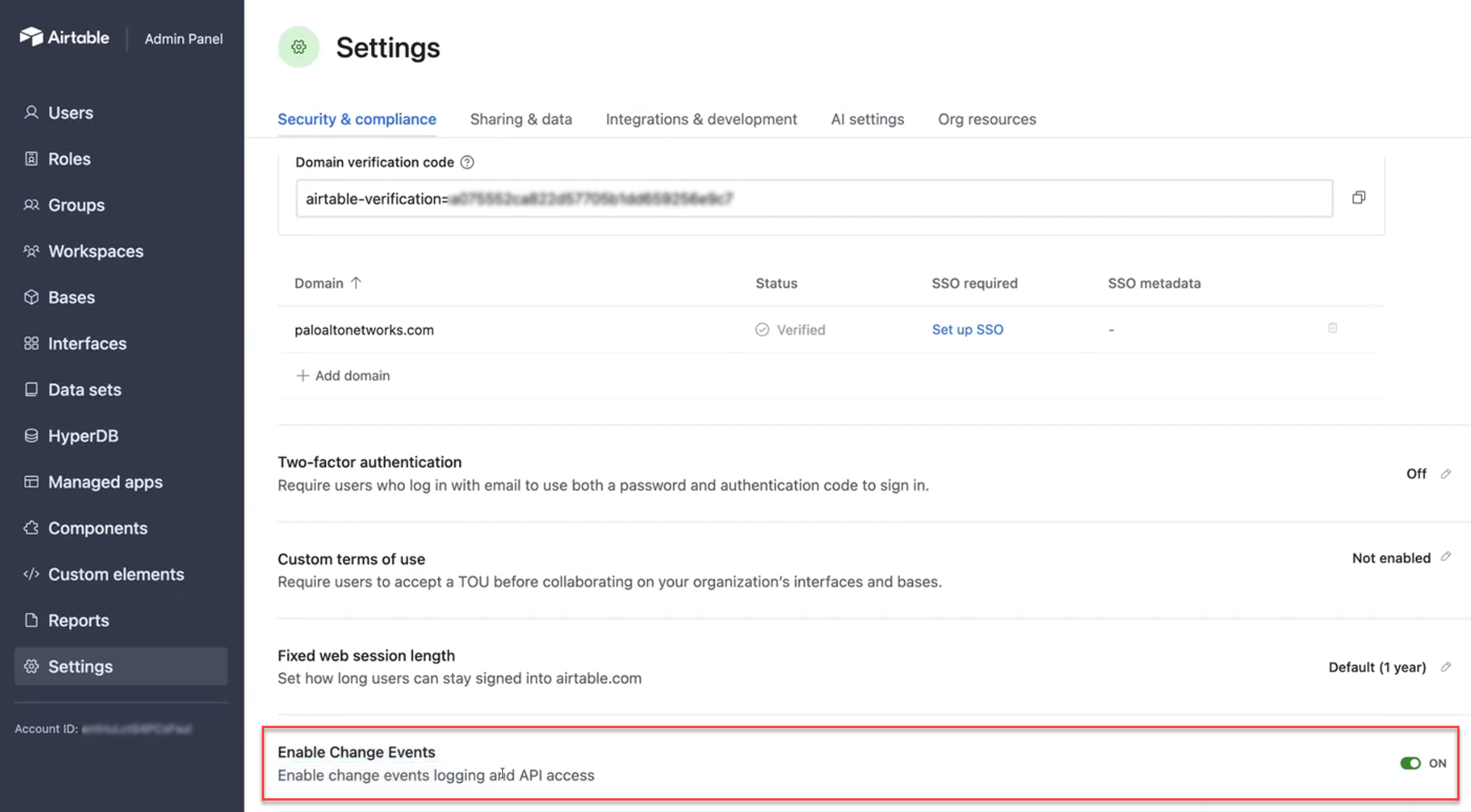Click the Airtable logo
The width and height of the screenshot is (1471, 812).
65,37
